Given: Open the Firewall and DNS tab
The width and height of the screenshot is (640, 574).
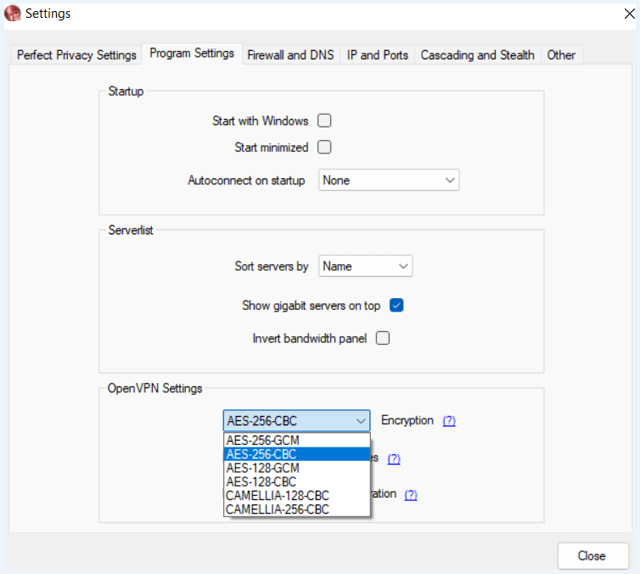Looking at the screenshot, I should [291, 55].
